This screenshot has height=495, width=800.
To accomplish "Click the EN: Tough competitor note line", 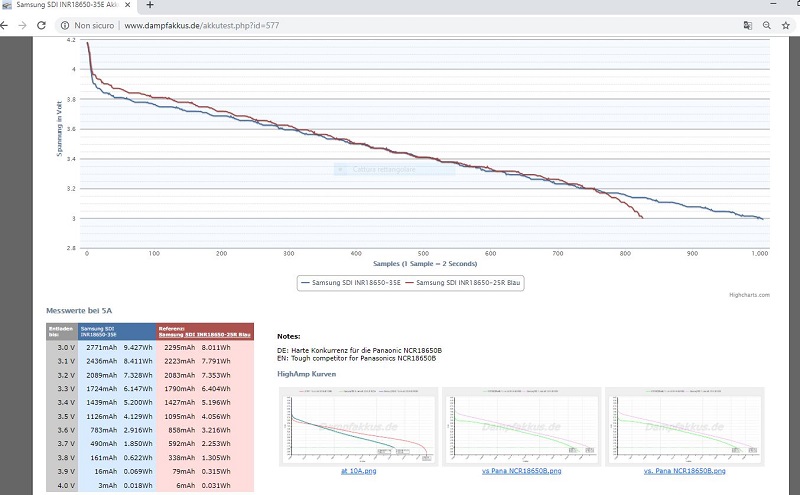I will pos(356,358).
